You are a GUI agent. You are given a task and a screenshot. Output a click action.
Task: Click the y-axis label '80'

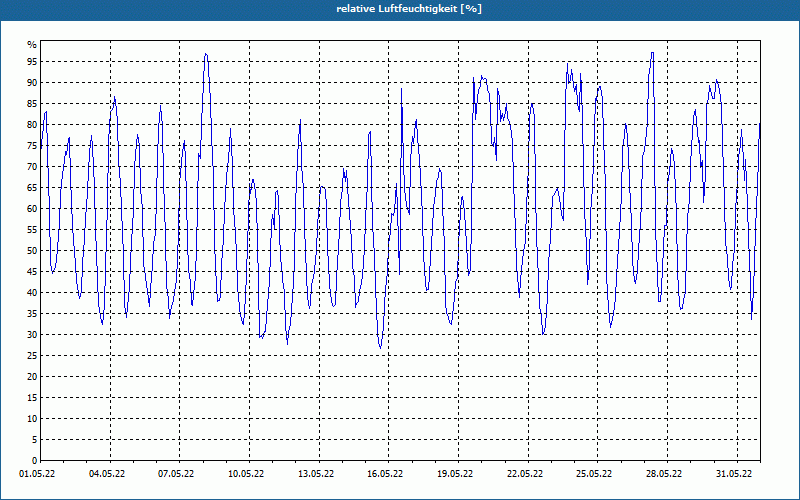(32, 124)
